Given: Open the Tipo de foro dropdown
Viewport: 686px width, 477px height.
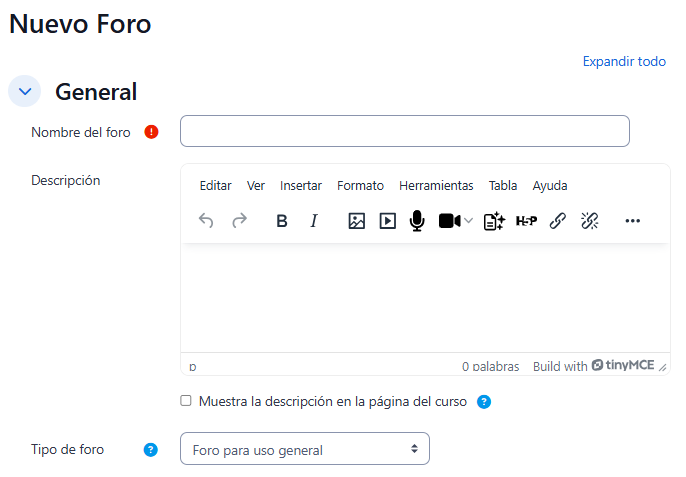Looking at the screenshot, I should [304, 449].
